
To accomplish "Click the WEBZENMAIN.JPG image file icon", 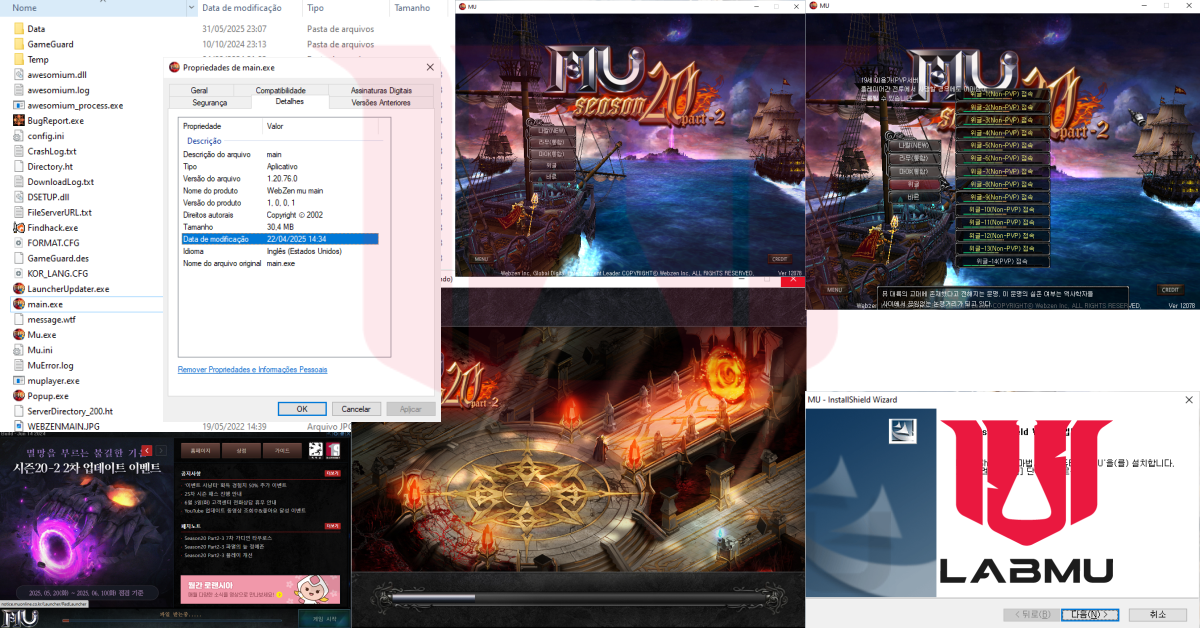I will pyautogui.click(x=19, y=426).
